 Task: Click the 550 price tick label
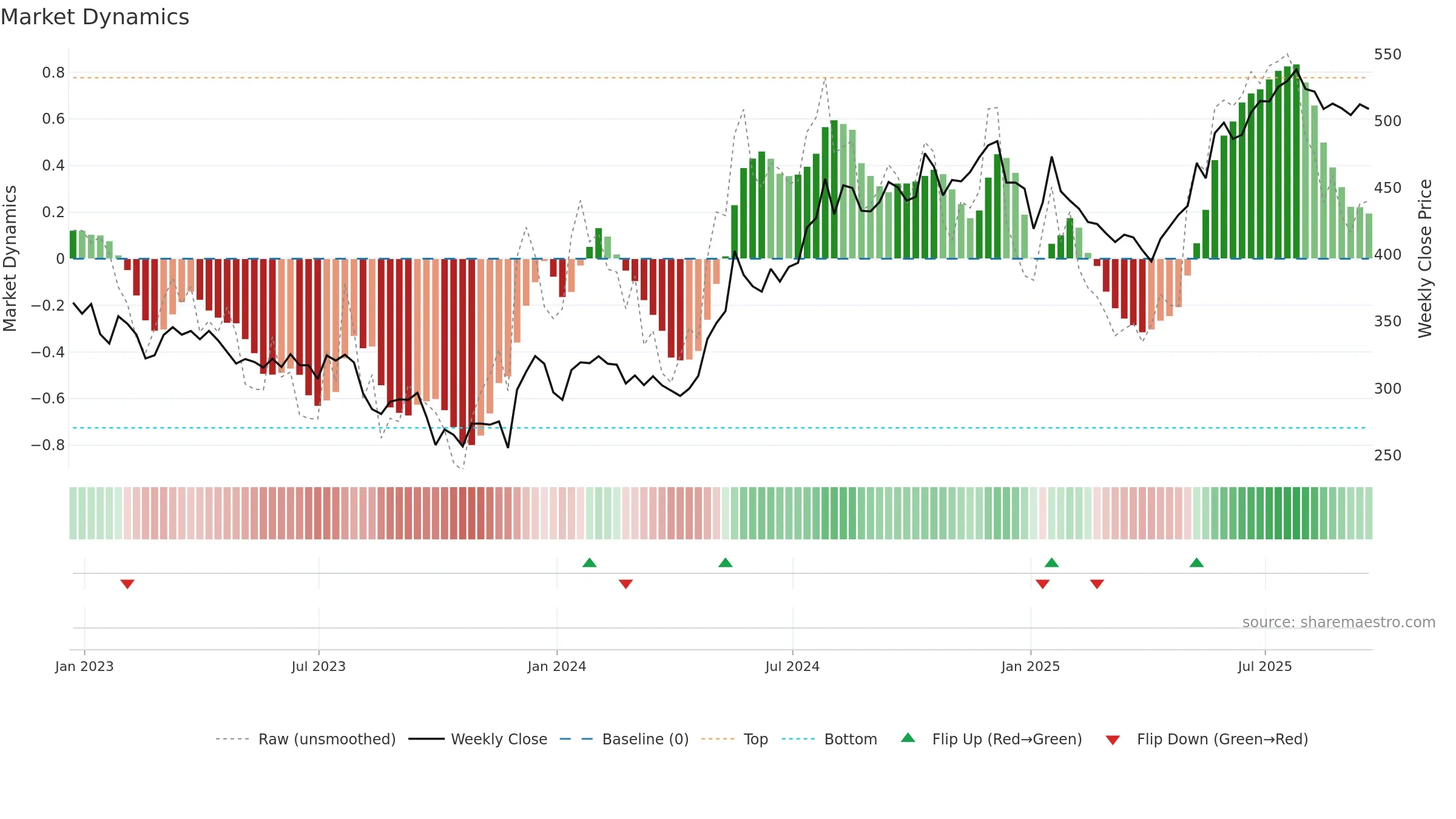[x=1388, y=55]
